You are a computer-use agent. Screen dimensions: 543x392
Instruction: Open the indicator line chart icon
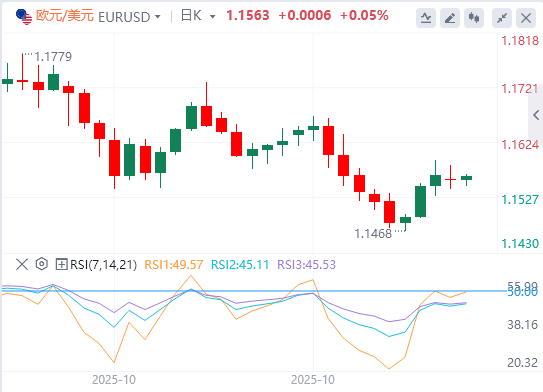click(426, 18)
